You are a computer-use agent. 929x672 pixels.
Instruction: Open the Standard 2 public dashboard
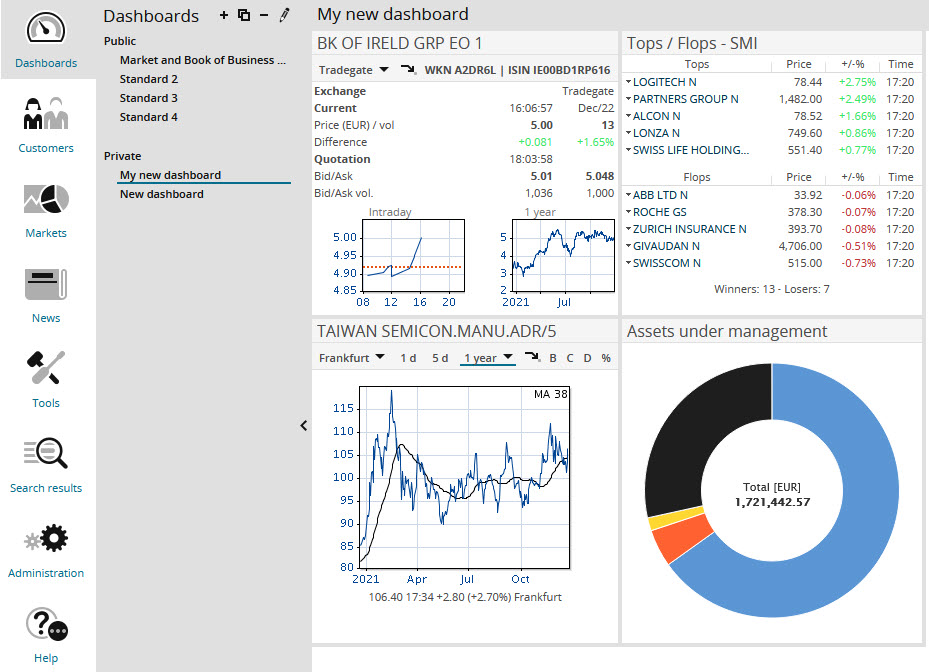pyautogui.click(x=149, y=79)
